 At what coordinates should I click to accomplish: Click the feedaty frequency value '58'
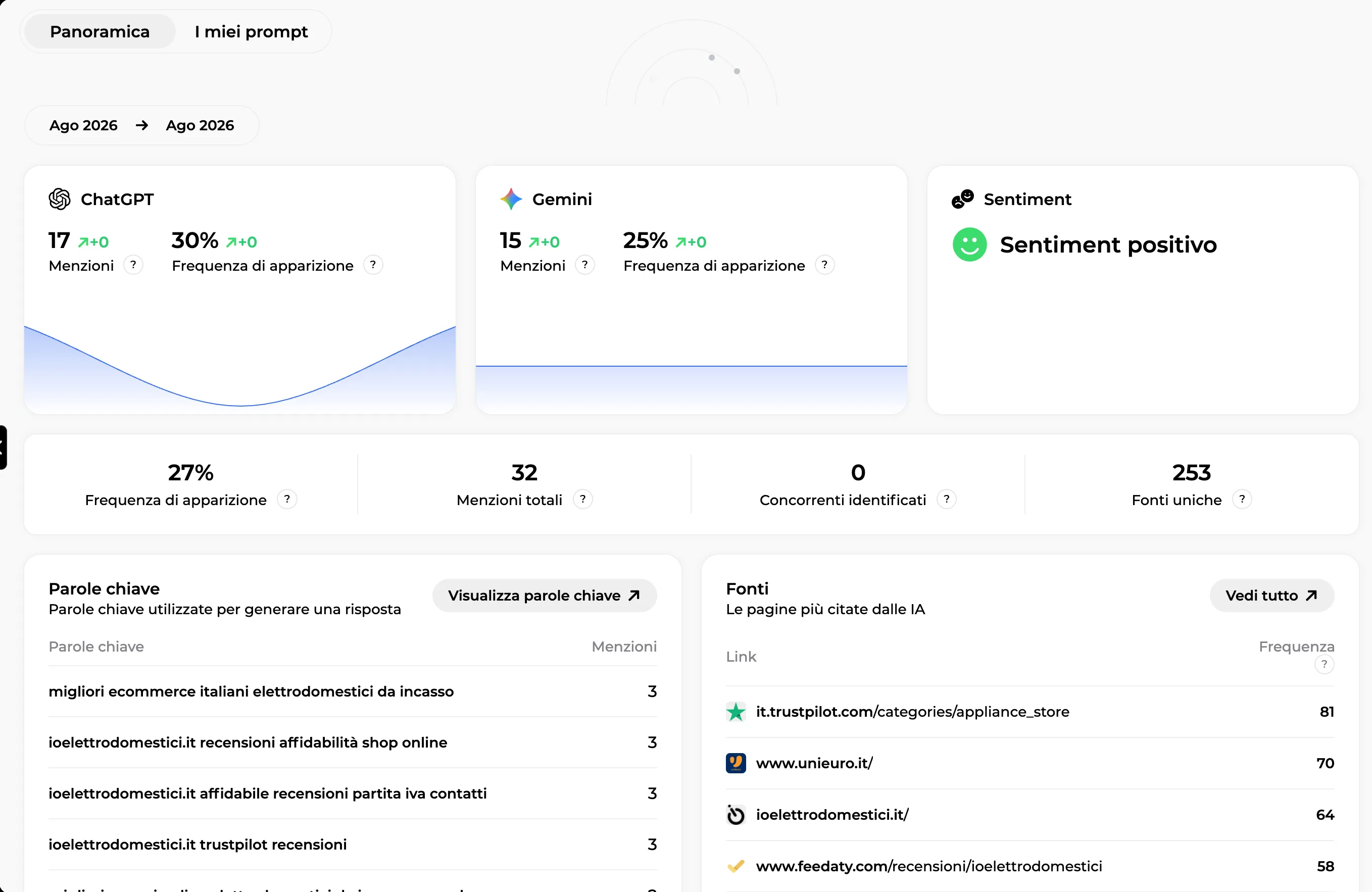1326,866
